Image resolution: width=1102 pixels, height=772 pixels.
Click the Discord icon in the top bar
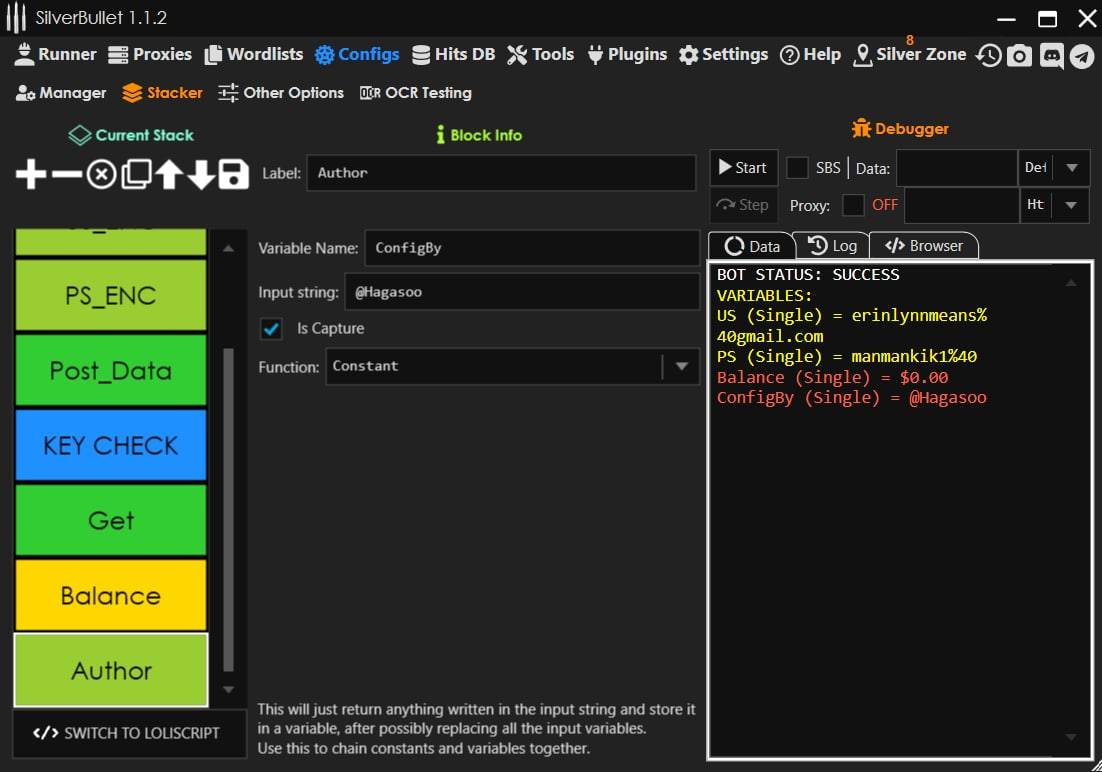1051,55
